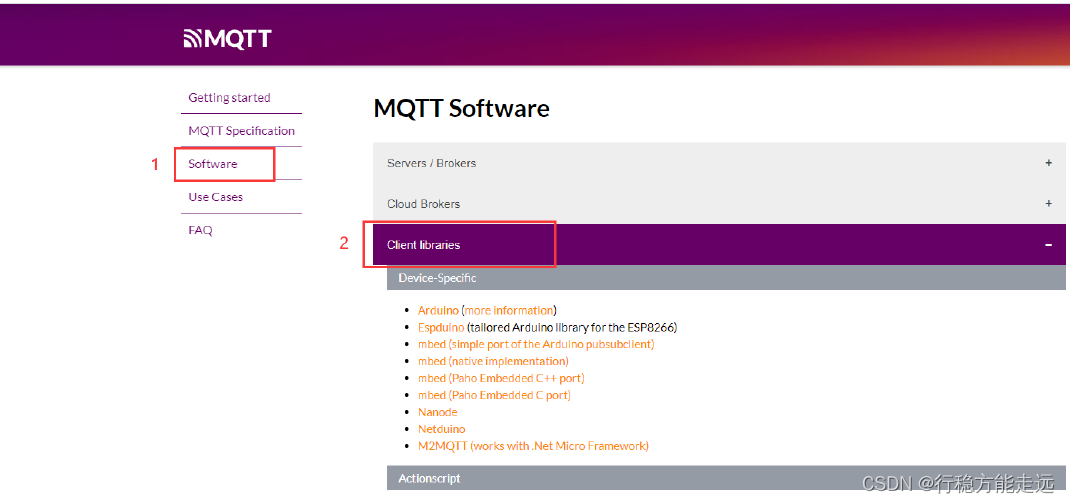The height and width of the screenshot is (503, 1070).
Task: Open the Getting started sidebar link
Action: [x=229, y=98]
